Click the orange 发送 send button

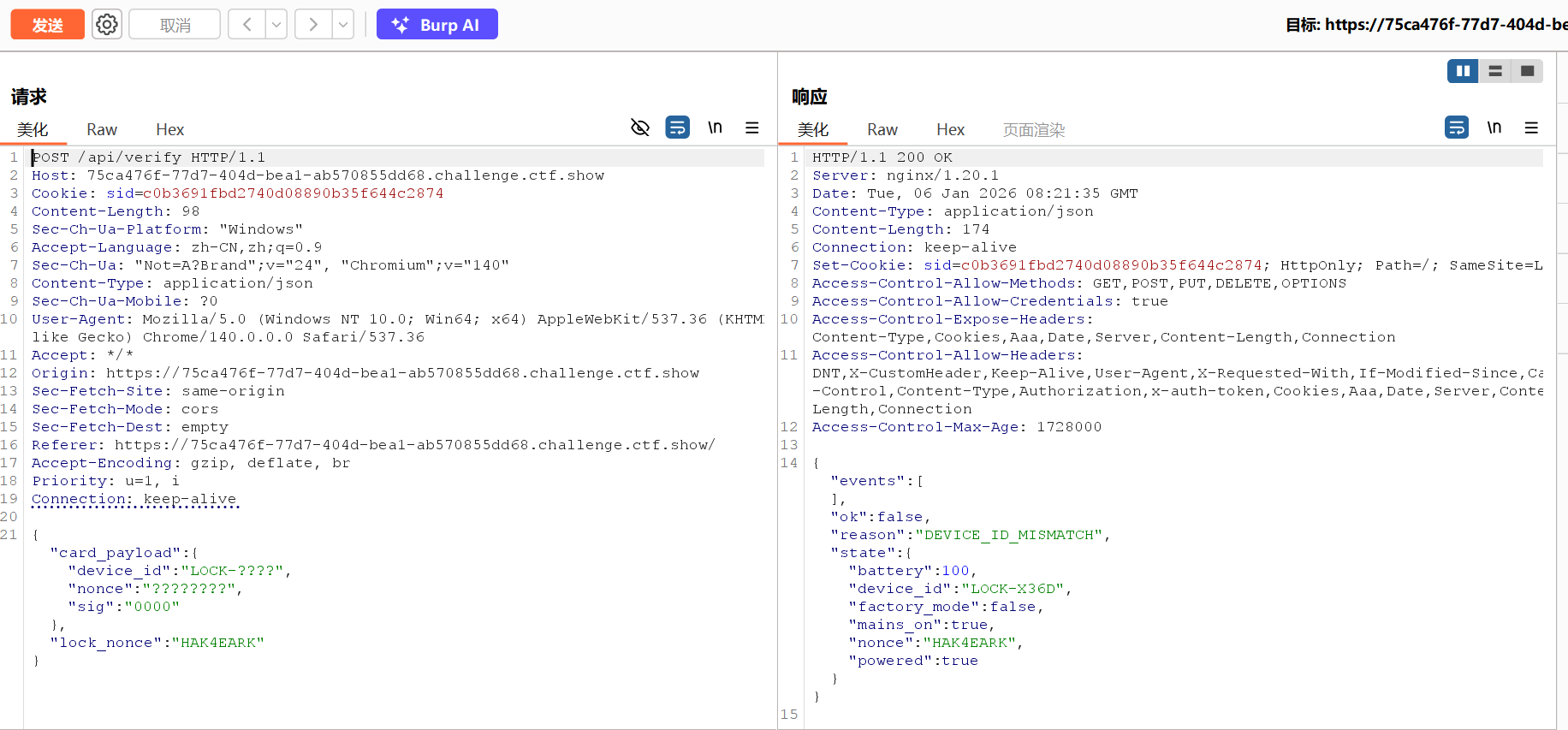[48, 25]
